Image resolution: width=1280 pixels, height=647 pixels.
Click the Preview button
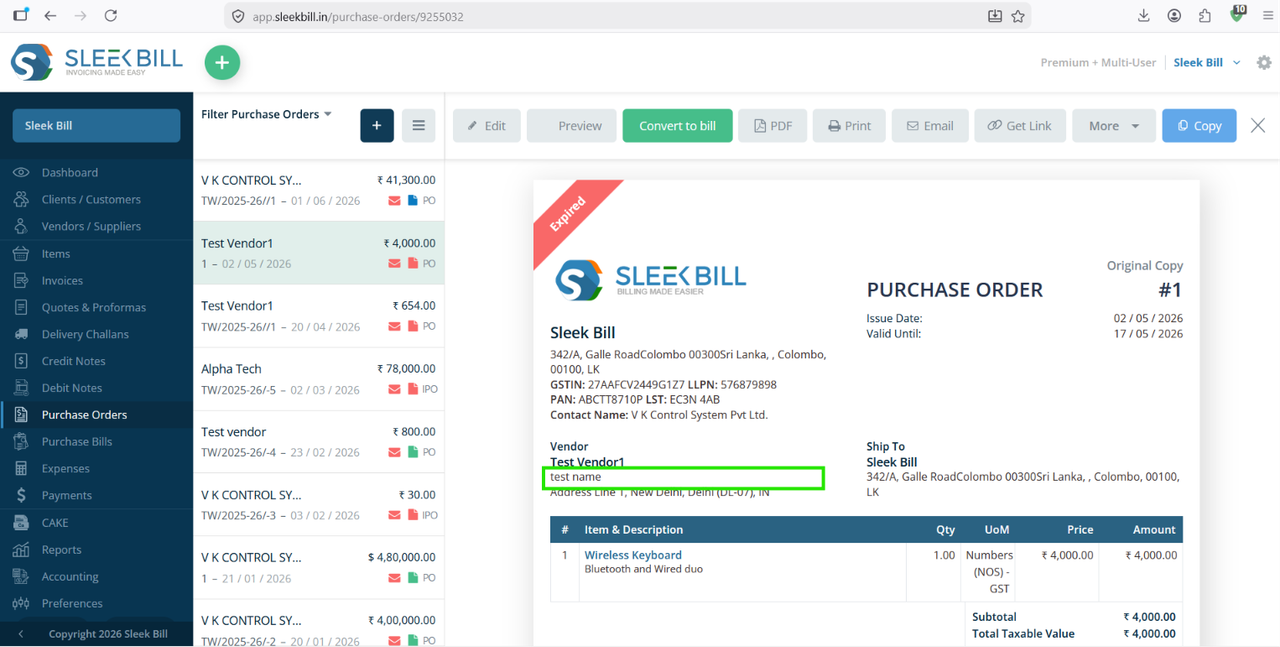(572, 126)
